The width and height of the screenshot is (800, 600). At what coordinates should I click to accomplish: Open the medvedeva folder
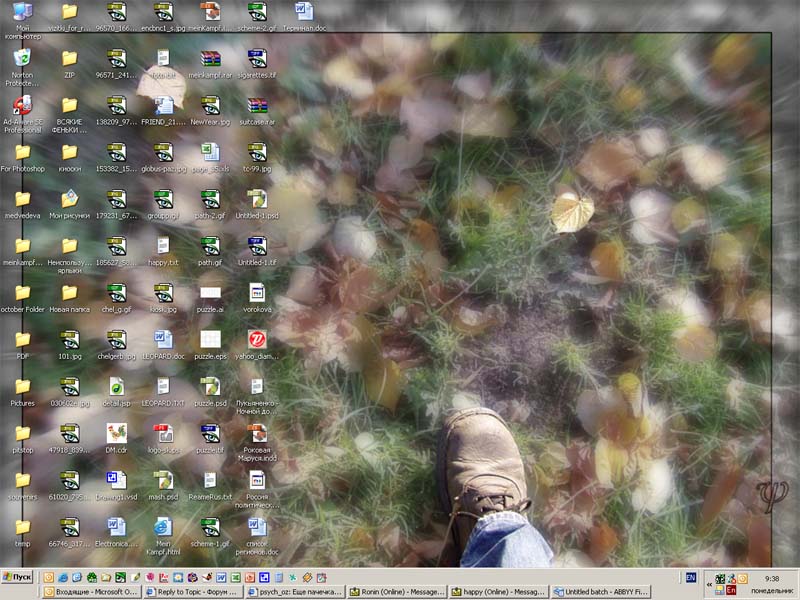[x=22, y=205]
